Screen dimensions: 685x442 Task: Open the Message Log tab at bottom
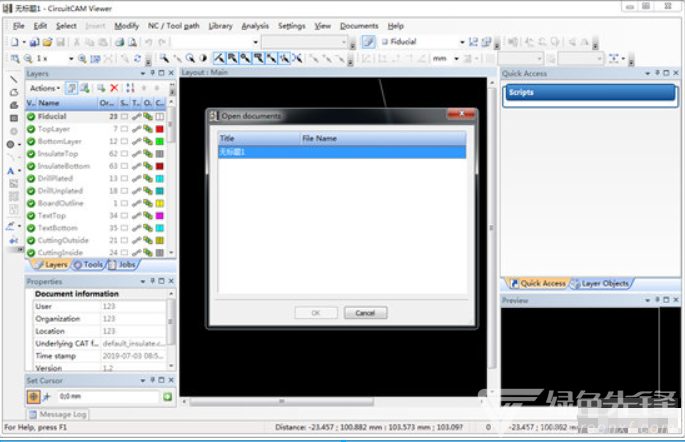57,414
